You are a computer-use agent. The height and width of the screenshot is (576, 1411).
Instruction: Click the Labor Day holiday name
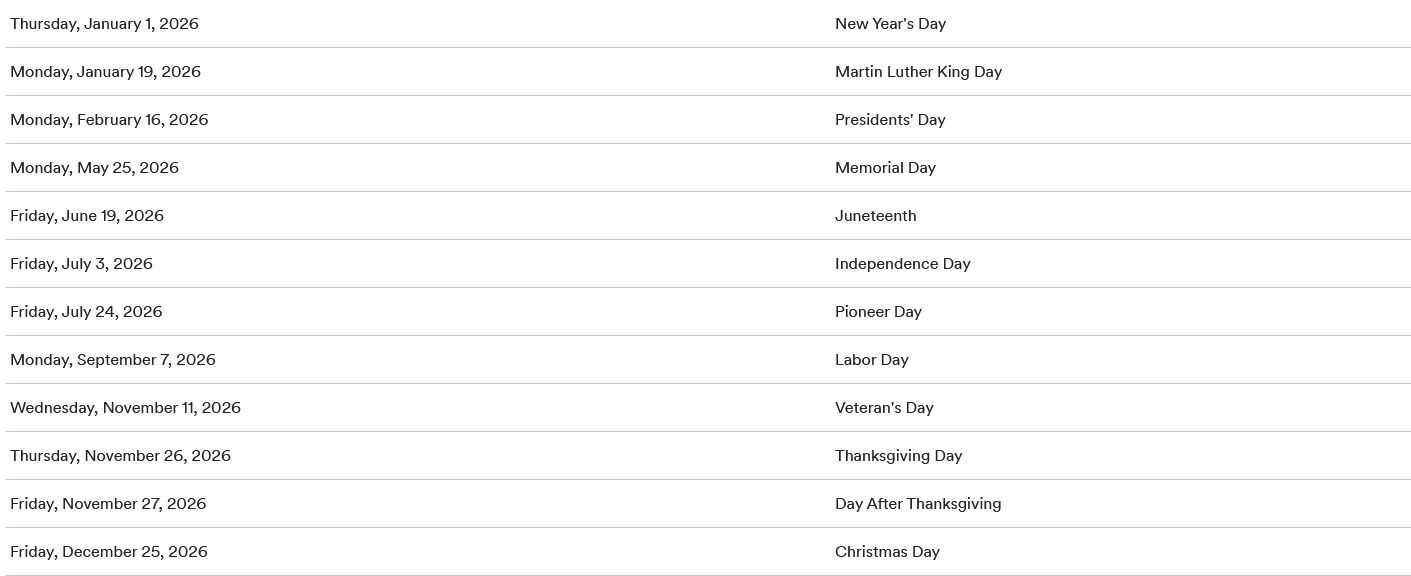pyautogui.click(x=871, y=360)
